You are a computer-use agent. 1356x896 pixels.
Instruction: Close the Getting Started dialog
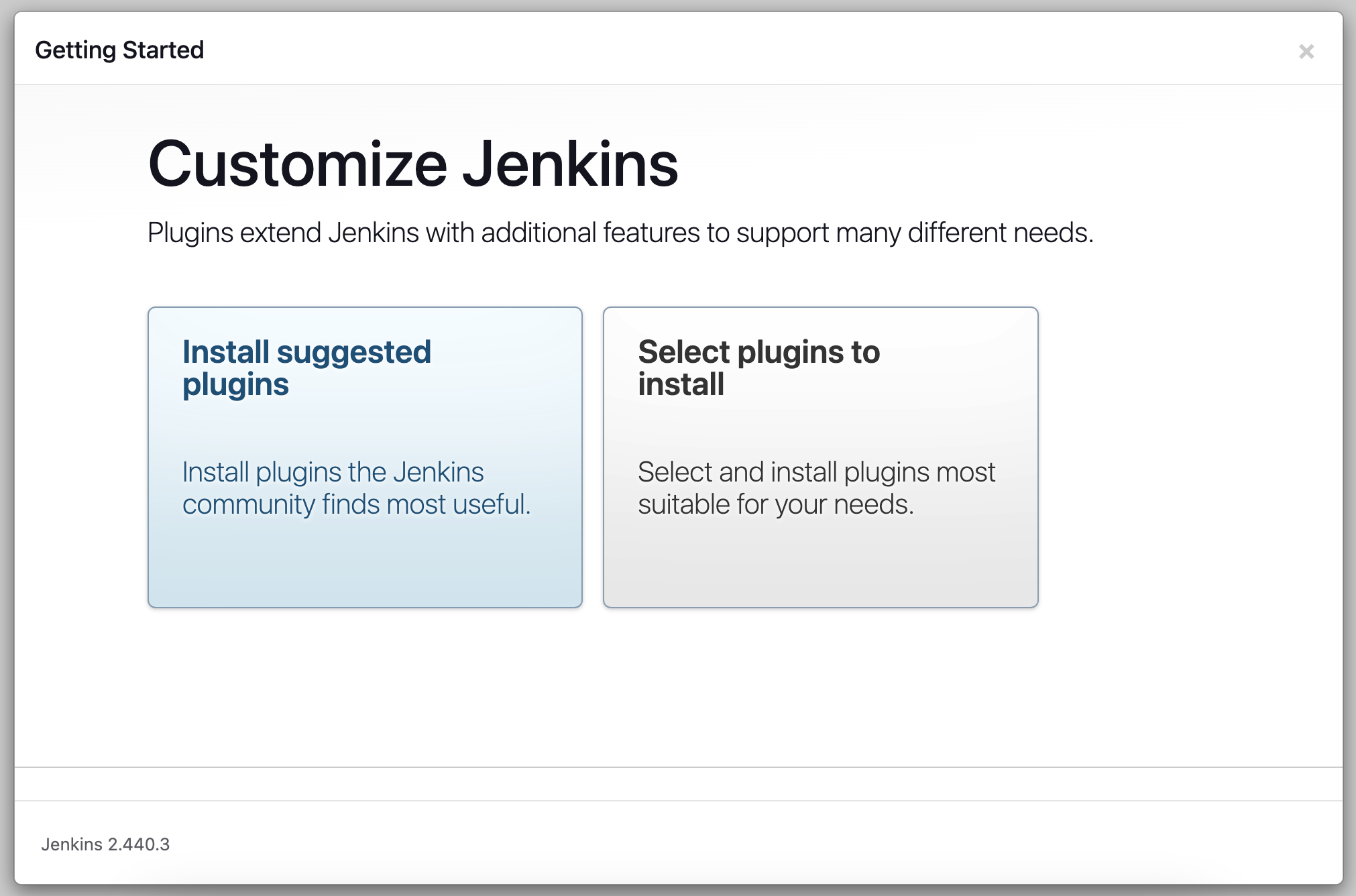[x=1306, y=52]
